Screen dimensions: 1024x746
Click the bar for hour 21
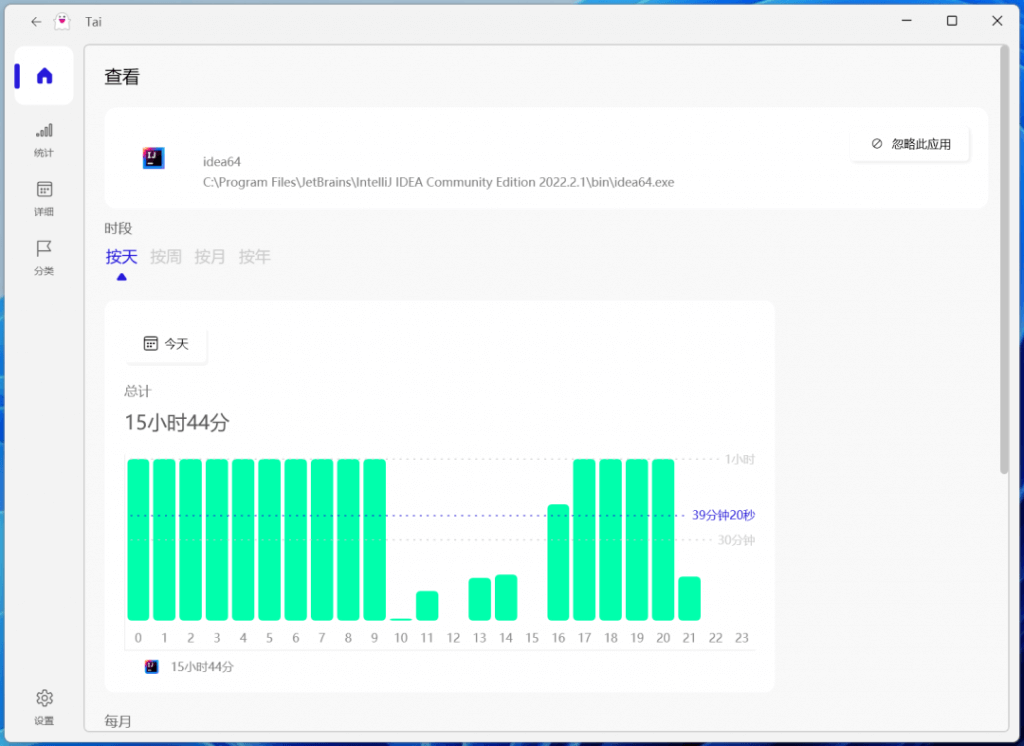(690, 598)
